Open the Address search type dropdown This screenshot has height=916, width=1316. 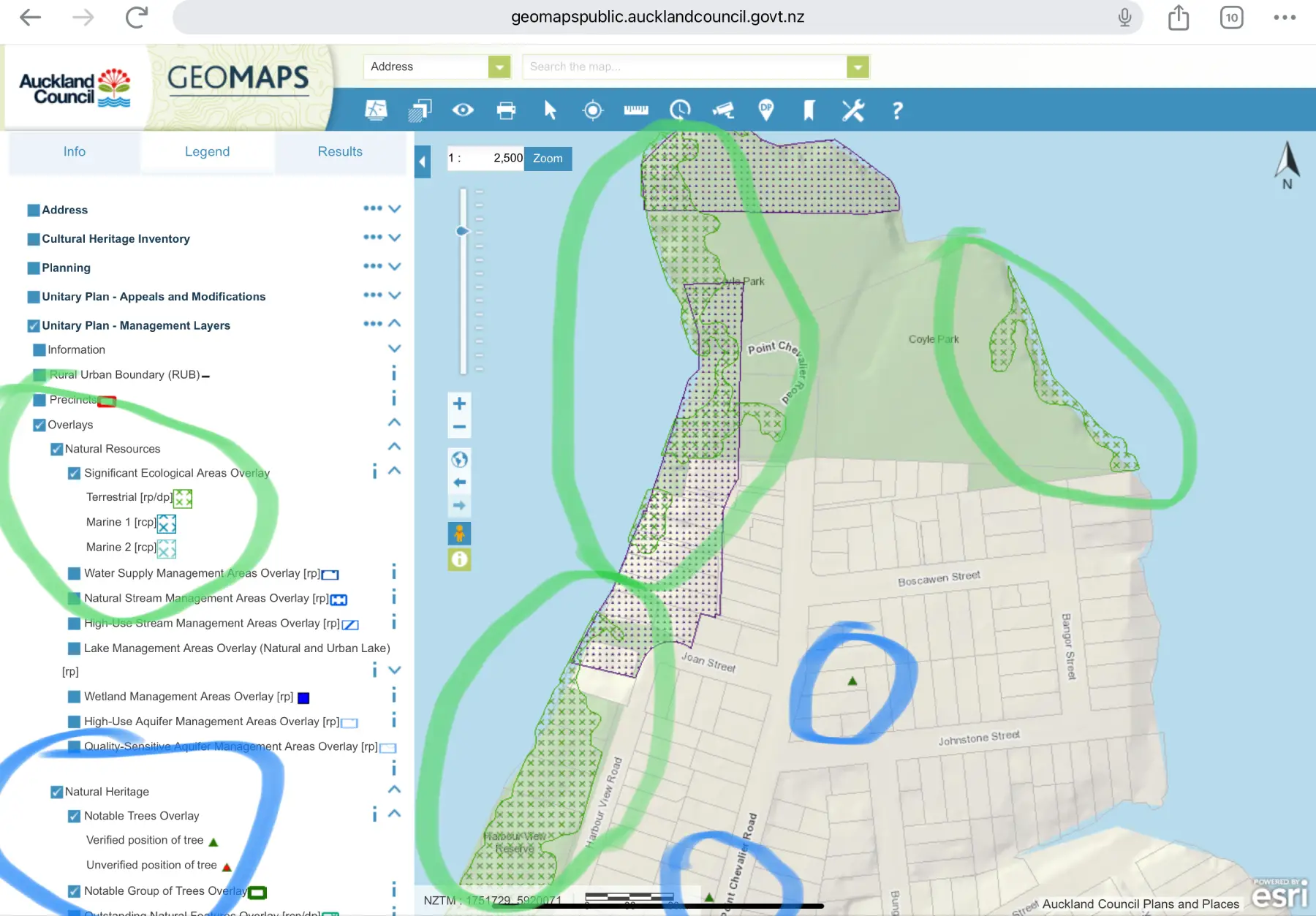click(498, 67)
